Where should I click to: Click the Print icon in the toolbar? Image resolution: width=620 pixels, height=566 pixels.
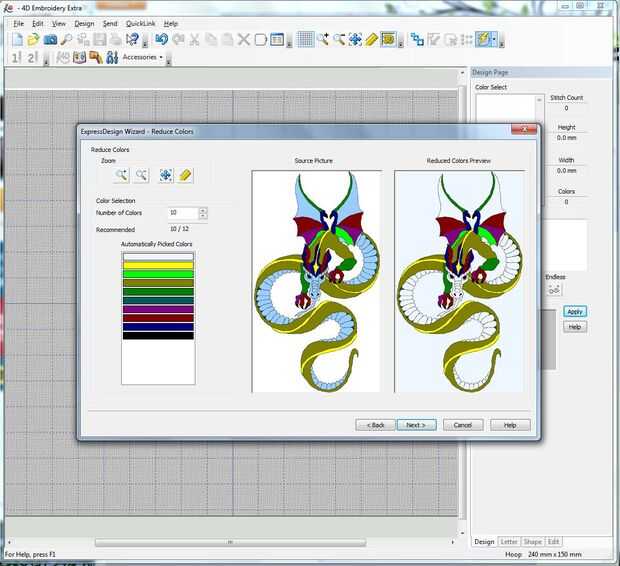point(116,39)
